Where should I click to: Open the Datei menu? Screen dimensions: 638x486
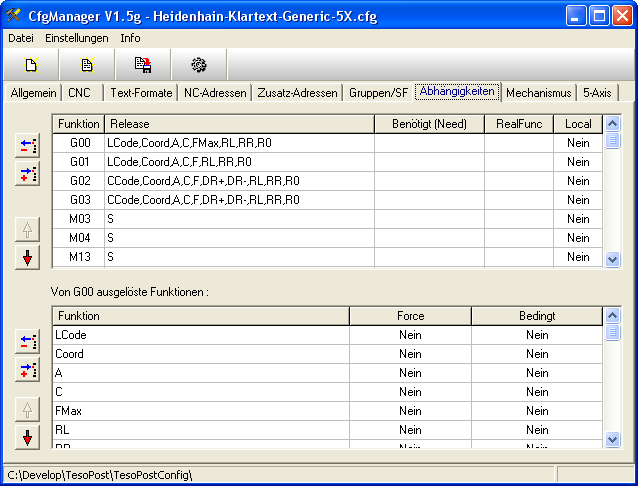[21, 38]
